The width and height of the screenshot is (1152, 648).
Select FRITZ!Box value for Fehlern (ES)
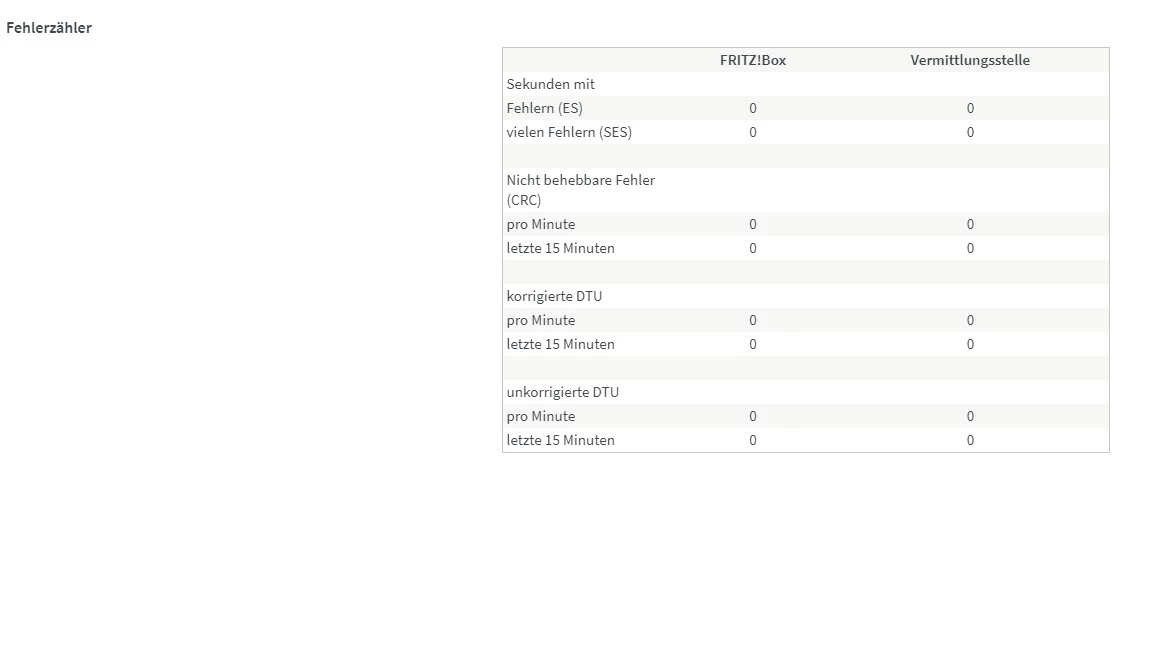tap(752, 108)
